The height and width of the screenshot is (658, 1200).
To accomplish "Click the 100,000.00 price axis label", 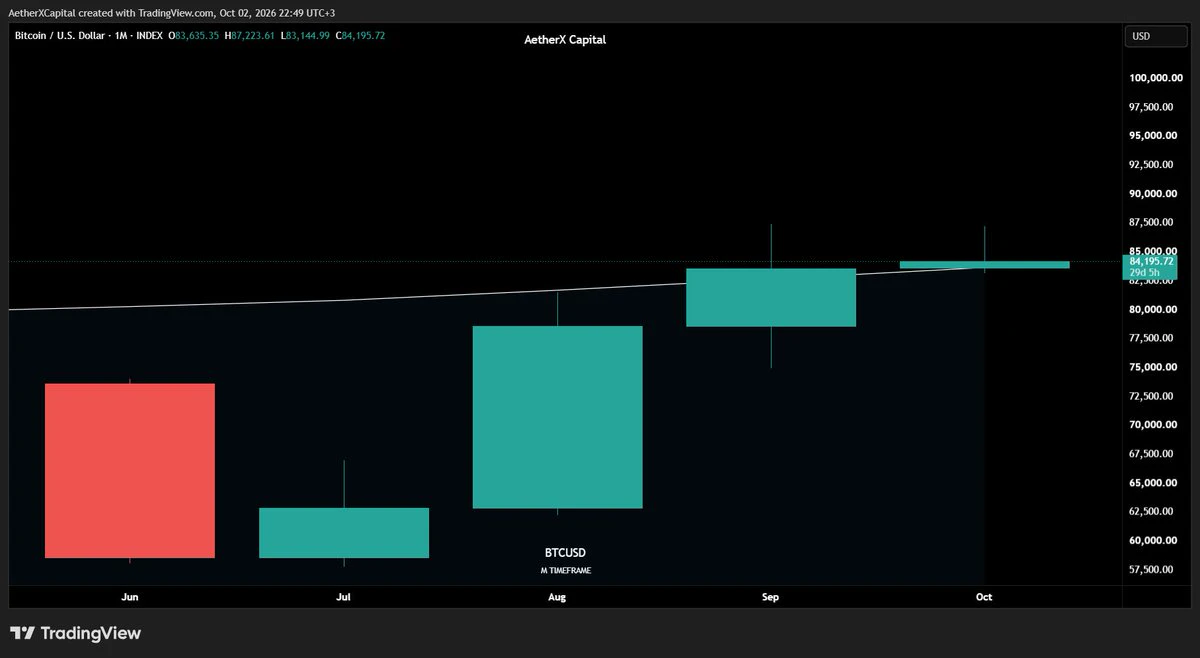I will [1158, 78].
